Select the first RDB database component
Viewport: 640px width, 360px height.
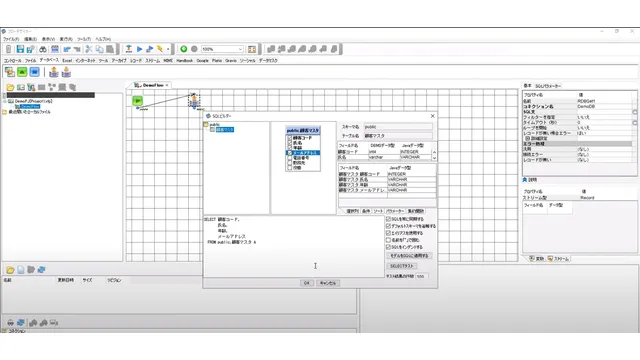coord(53,72)
